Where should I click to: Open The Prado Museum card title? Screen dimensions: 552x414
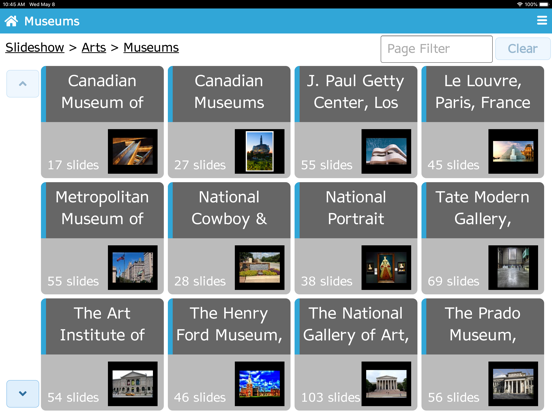click(483, 324)
